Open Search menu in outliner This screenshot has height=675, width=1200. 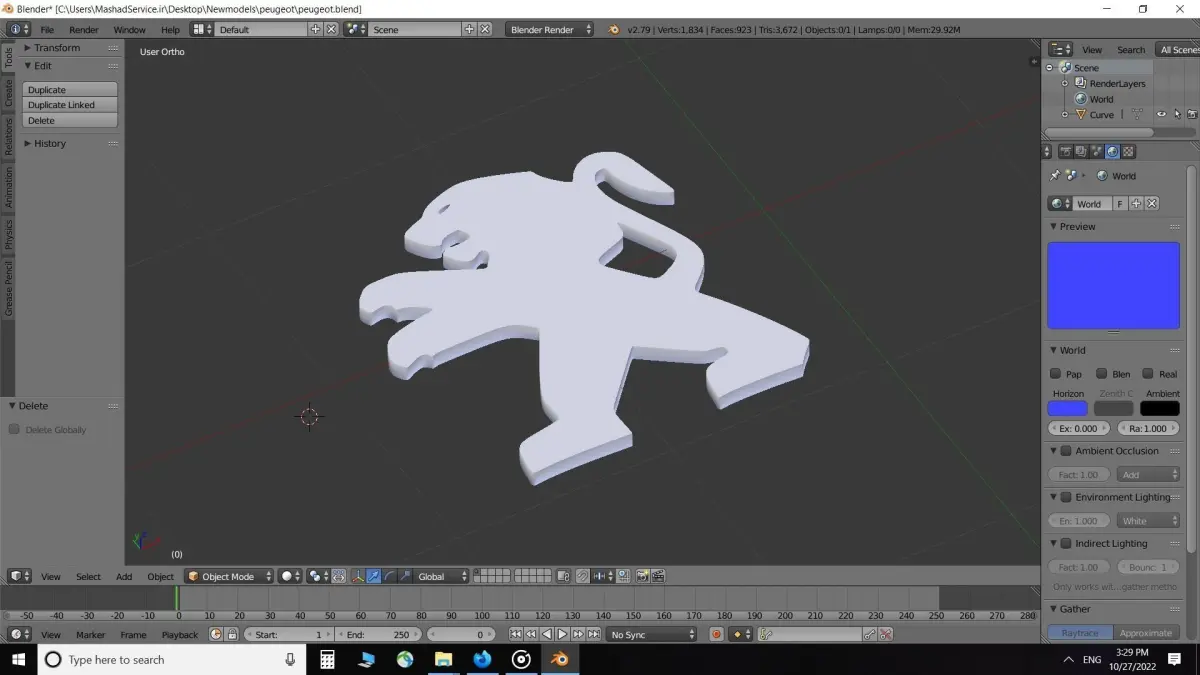(1131, 49)
